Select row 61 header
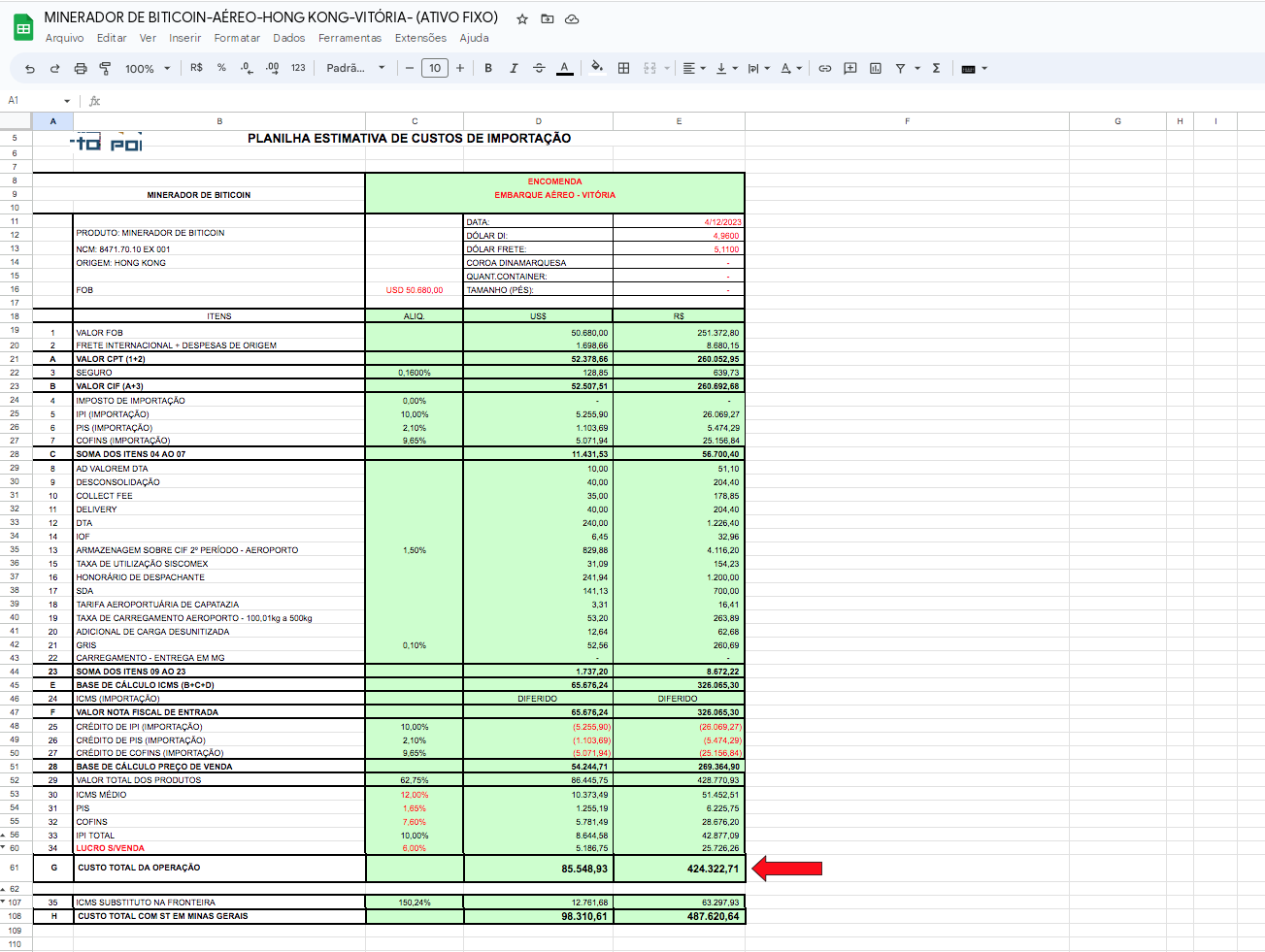Screen dimensions: 1265x952 coord(16,868)
